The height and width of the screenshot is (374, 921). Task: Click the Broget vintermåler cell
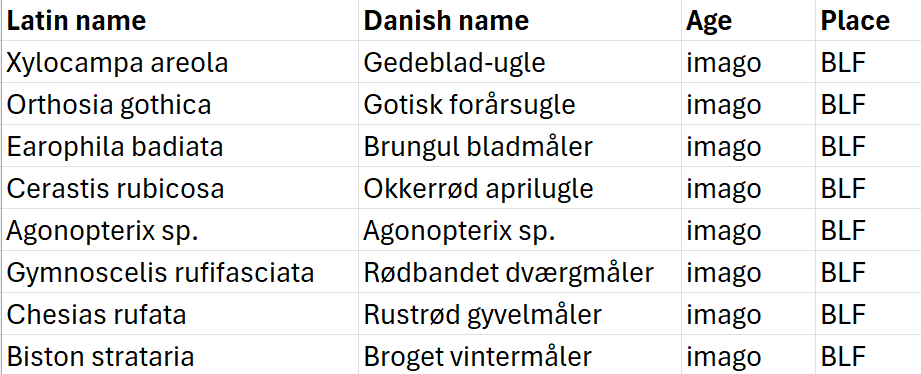pos(520,355)
